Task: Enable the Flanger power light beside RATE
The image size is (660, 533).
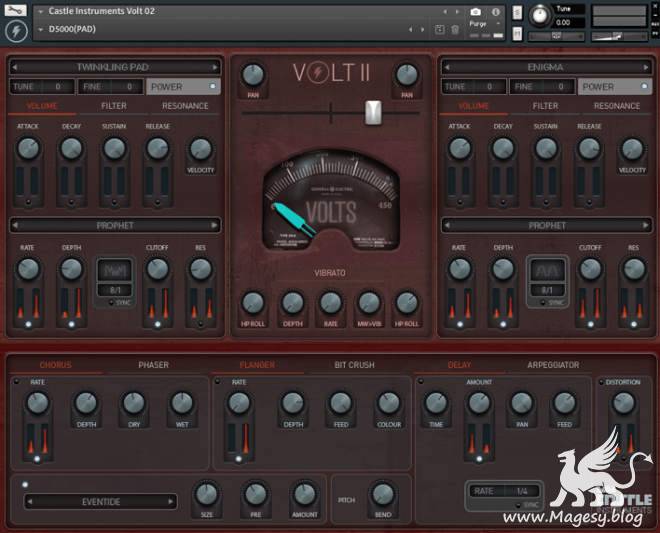Action: pyautogui.click(x=218, y=382)
